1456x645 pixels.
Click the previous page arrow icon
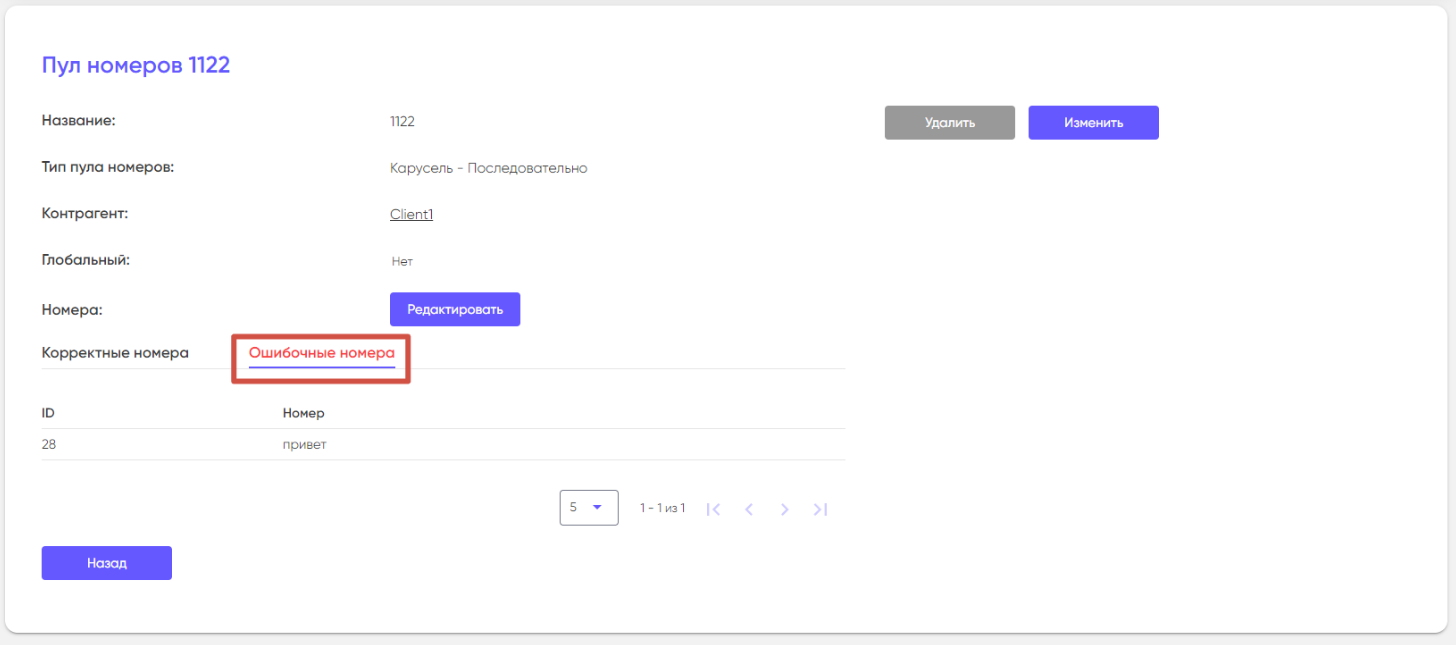[748, 509]
